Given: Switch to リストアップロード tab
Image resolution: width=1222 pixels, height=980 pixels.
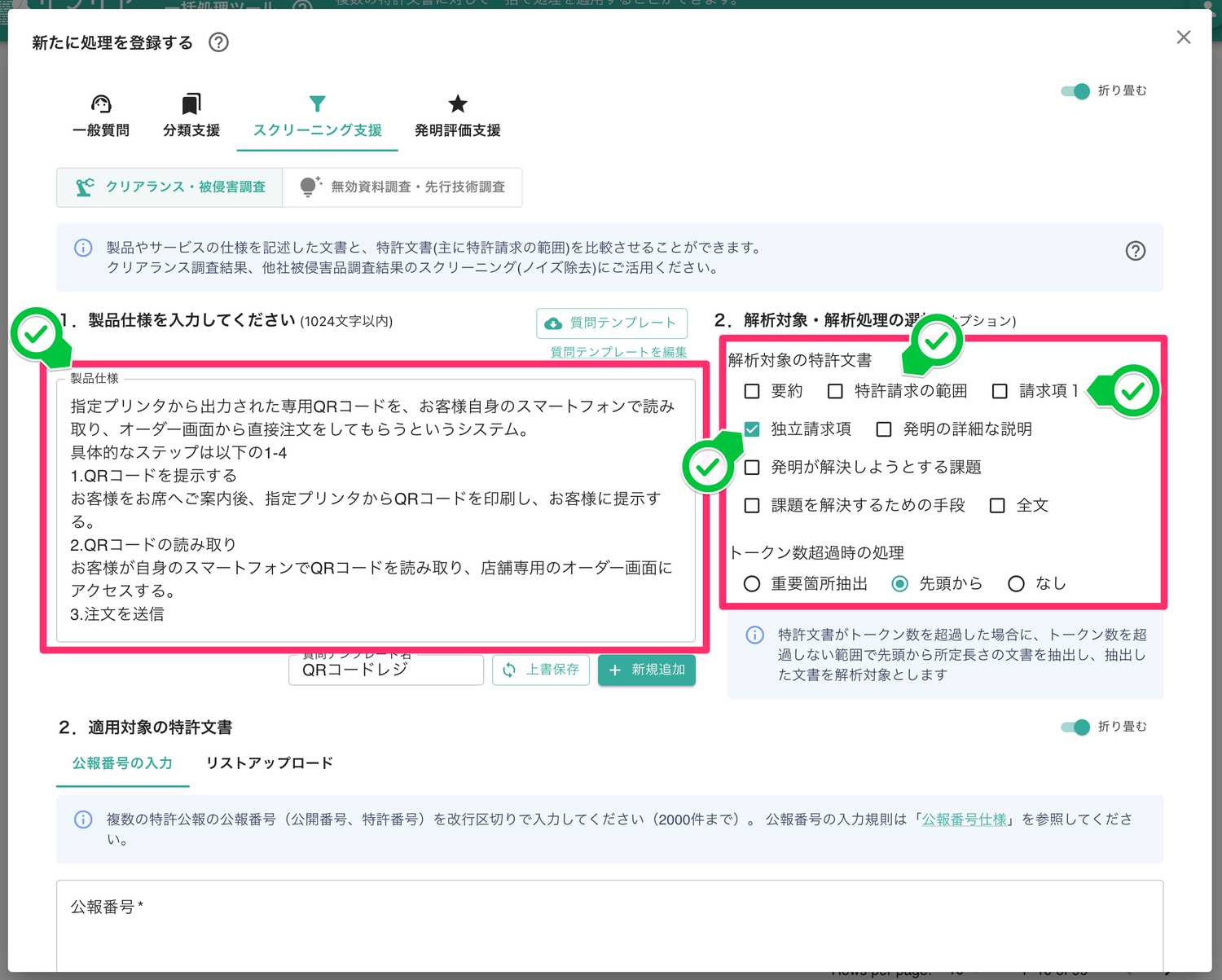Looking at the screenshot, I should click(x=270, y=764).
